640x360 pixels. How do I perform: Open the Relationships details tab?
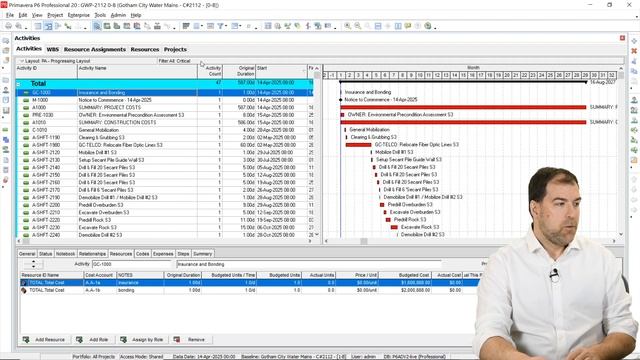92,254
